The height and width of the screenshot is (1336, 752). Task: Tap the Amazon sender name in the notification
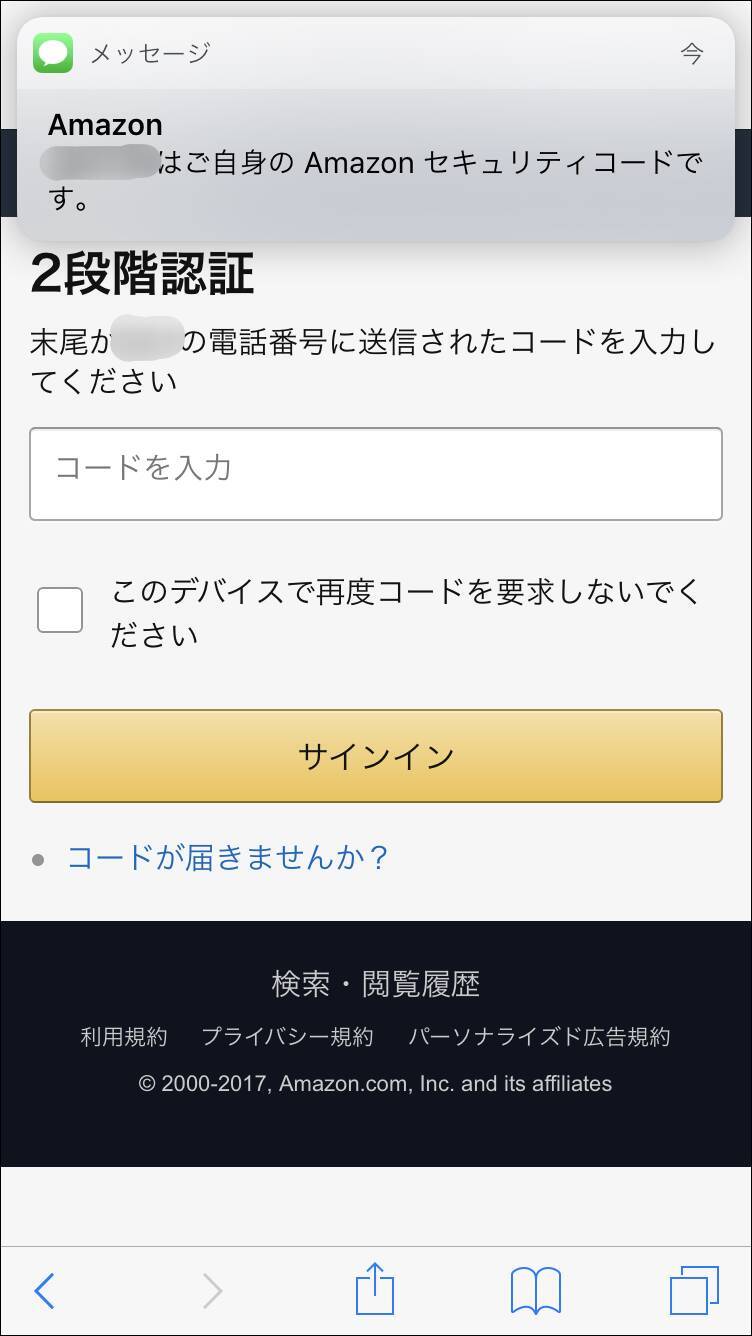106,124
